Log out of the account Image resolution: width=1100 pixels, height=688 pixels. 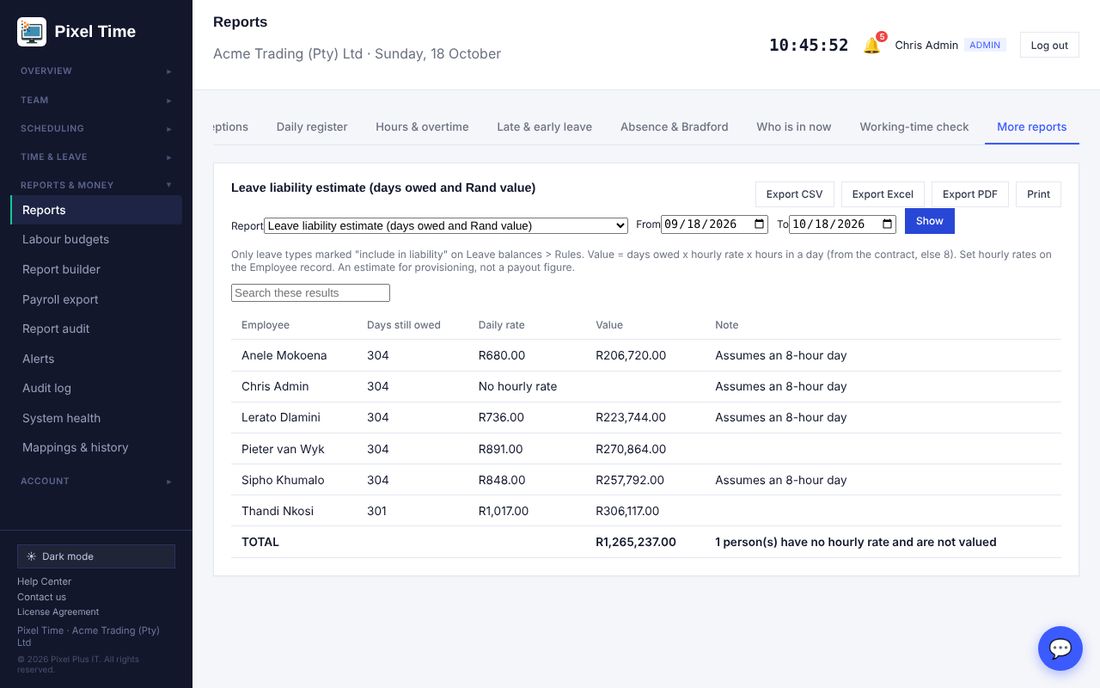1049,45
